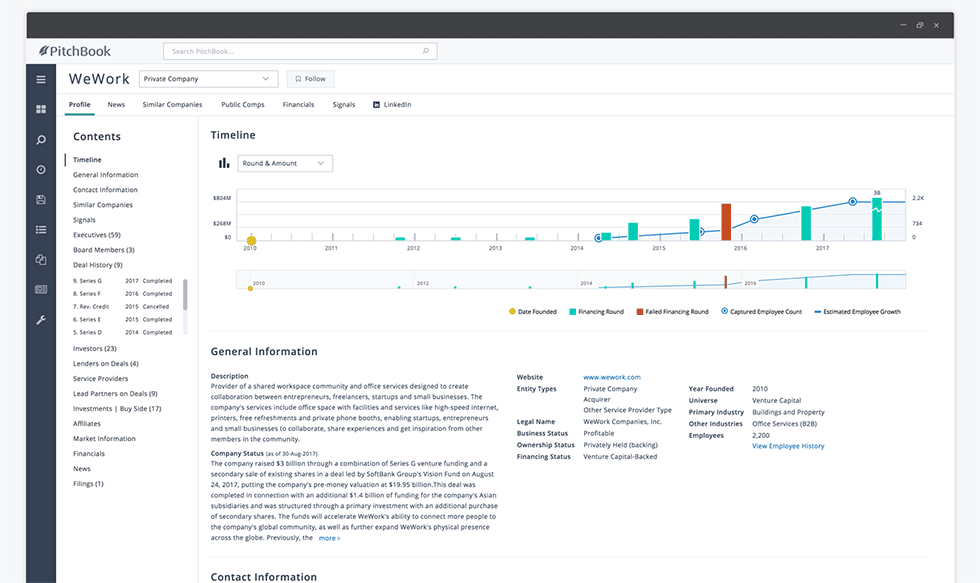Image resolution: width=980 pixels, height=583 pixels.
Task: Open the Financials tab
Action: tap(298, 104)
